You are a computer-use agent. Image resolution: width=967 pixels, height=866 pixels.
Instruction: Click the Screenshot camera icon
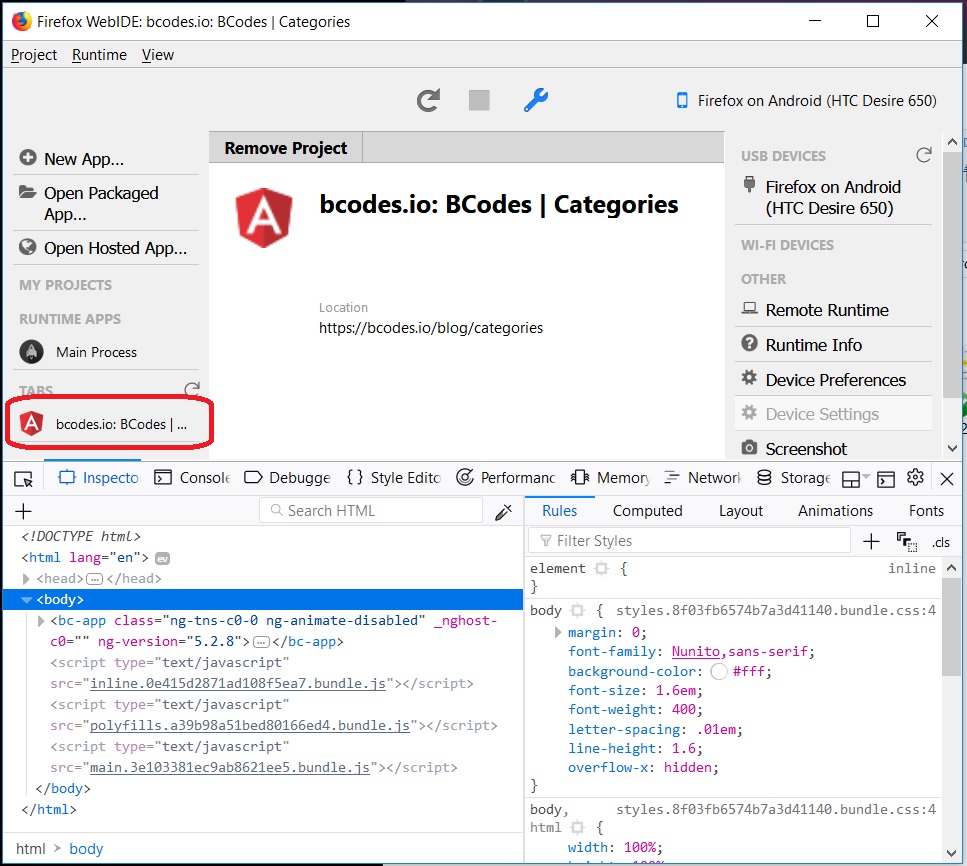point(749,447)
